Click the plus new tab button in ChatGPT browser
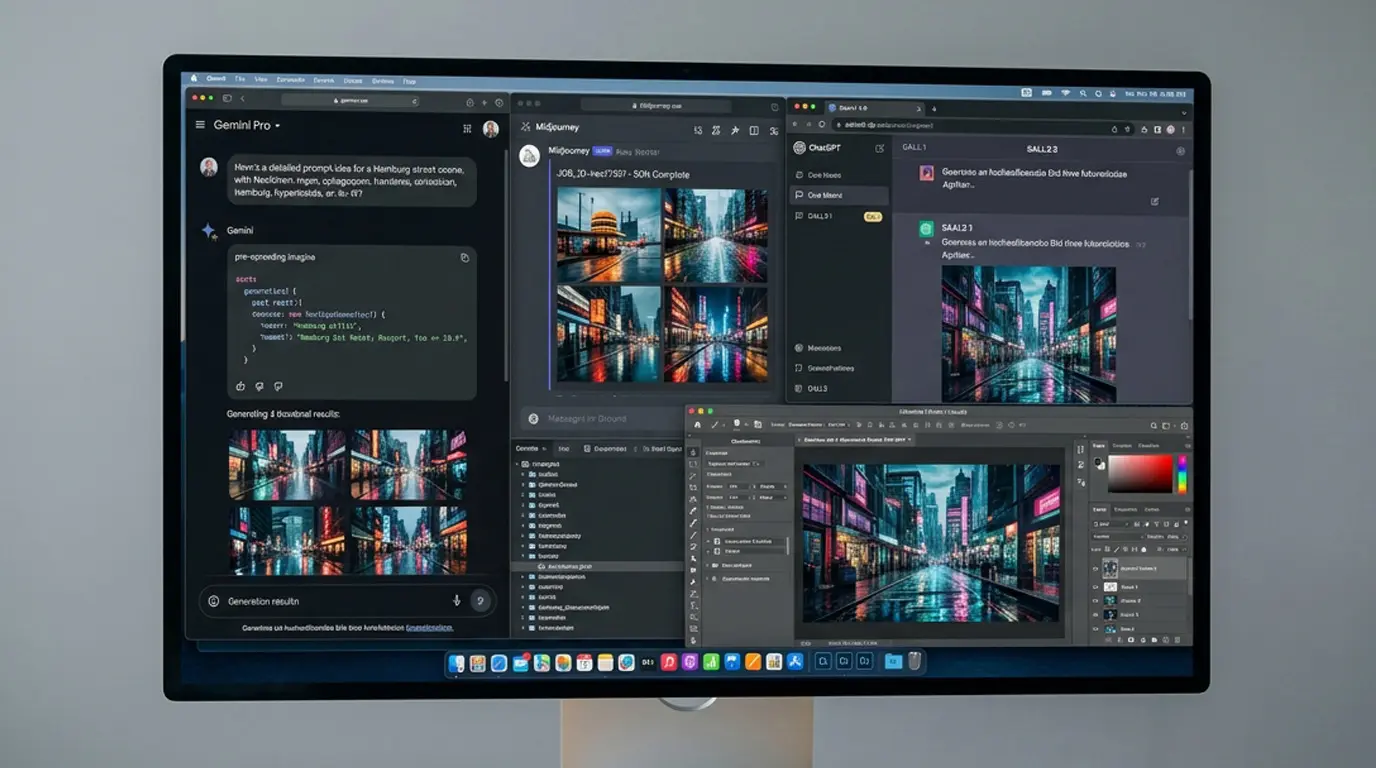Viewport: 1376px width, 768px height. [934, 108]
